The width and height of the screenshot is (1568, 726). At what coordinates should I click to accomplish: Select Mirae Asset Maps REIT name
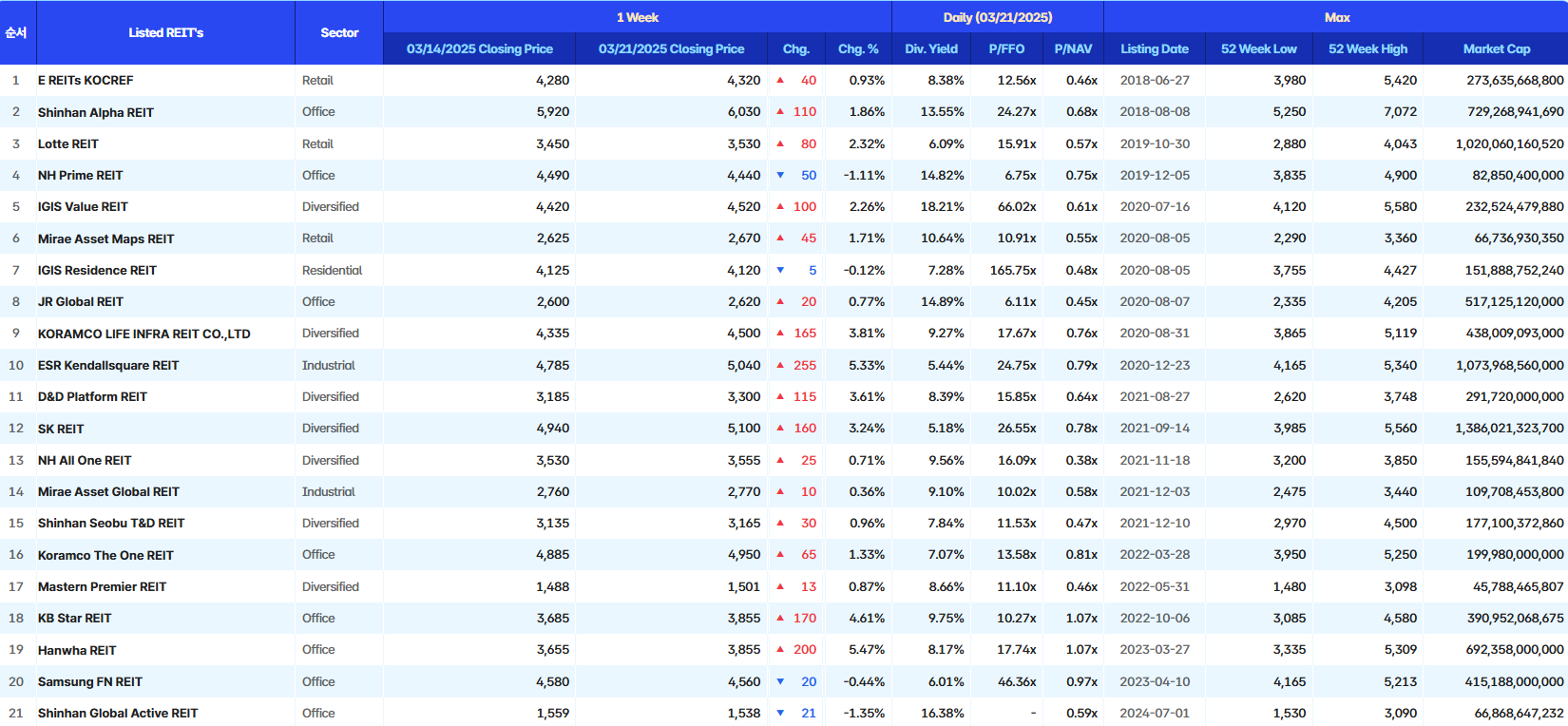point(106,239)
